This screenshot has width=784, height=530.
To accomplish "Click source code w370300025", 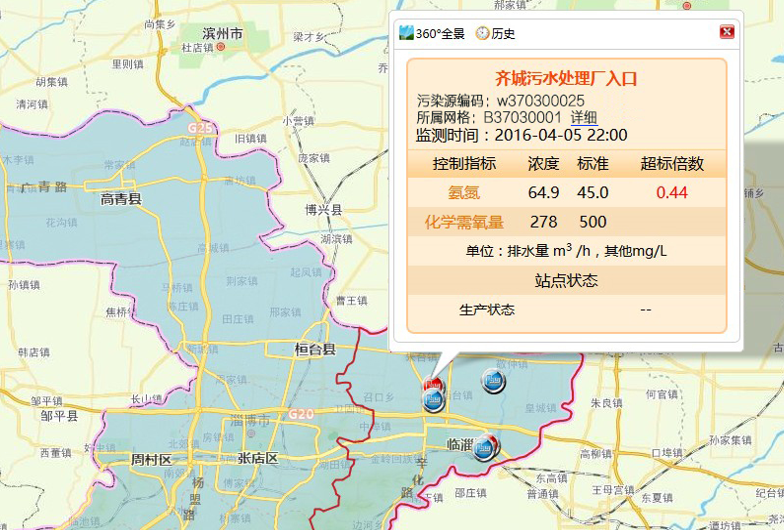I will pos(540,100).
